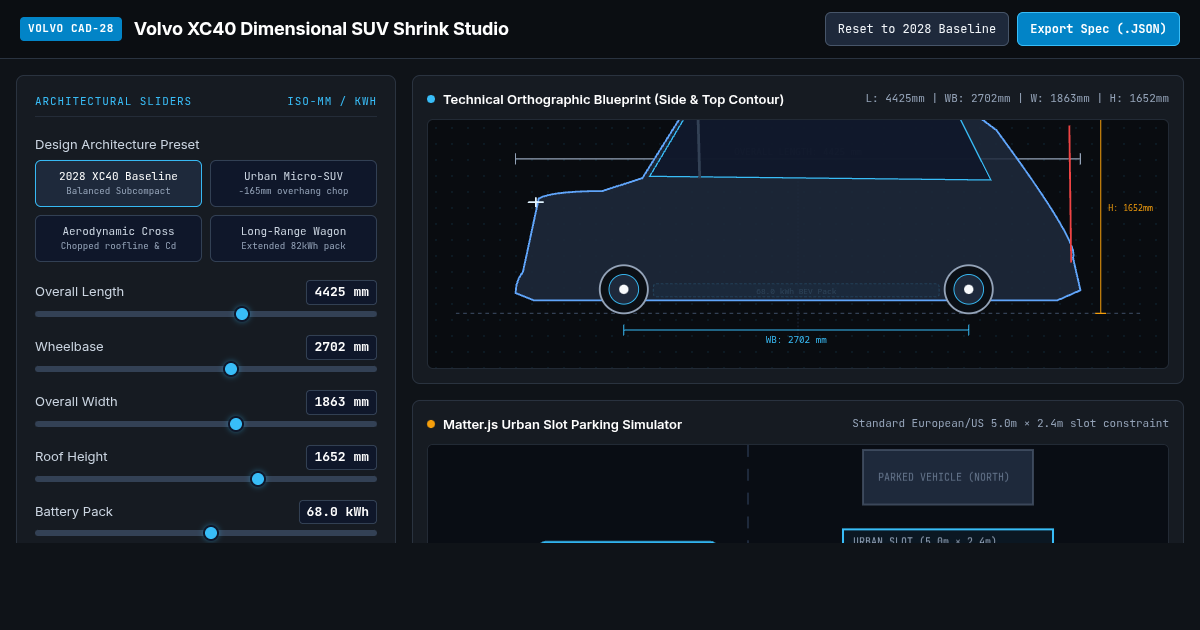Choose the Urban Micro-SUV preset
Screen dimensions: 1200x630
(293, 183)
